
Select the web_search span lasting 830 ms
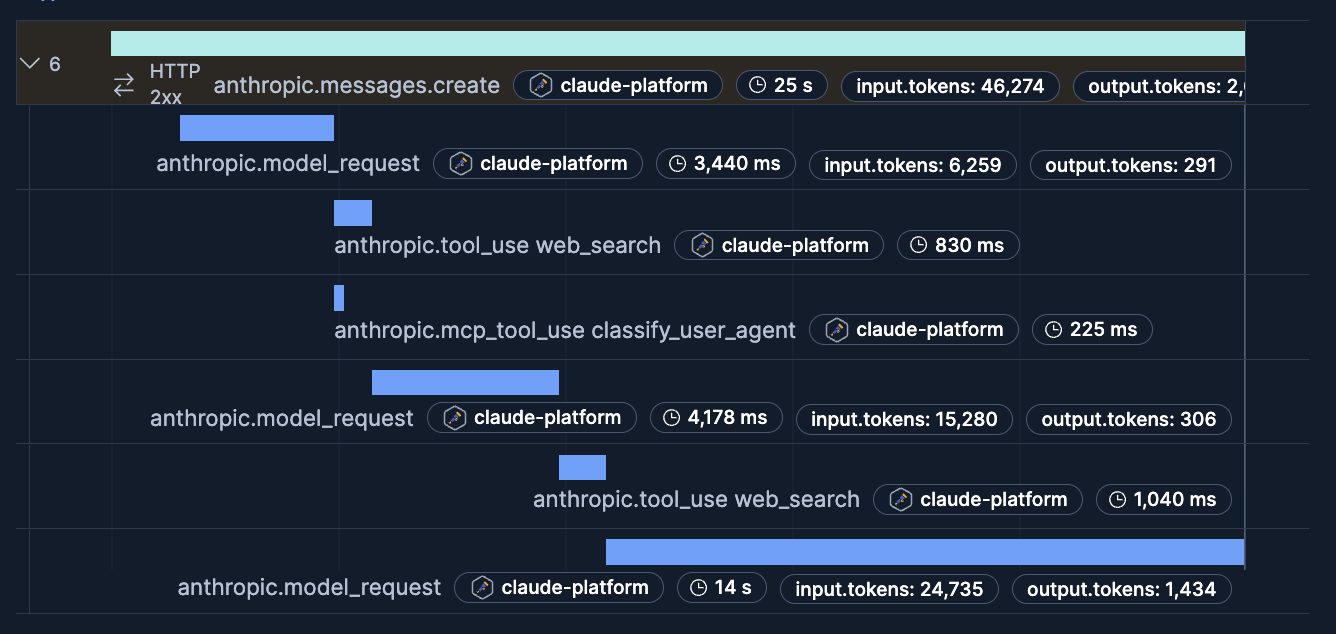497,245
